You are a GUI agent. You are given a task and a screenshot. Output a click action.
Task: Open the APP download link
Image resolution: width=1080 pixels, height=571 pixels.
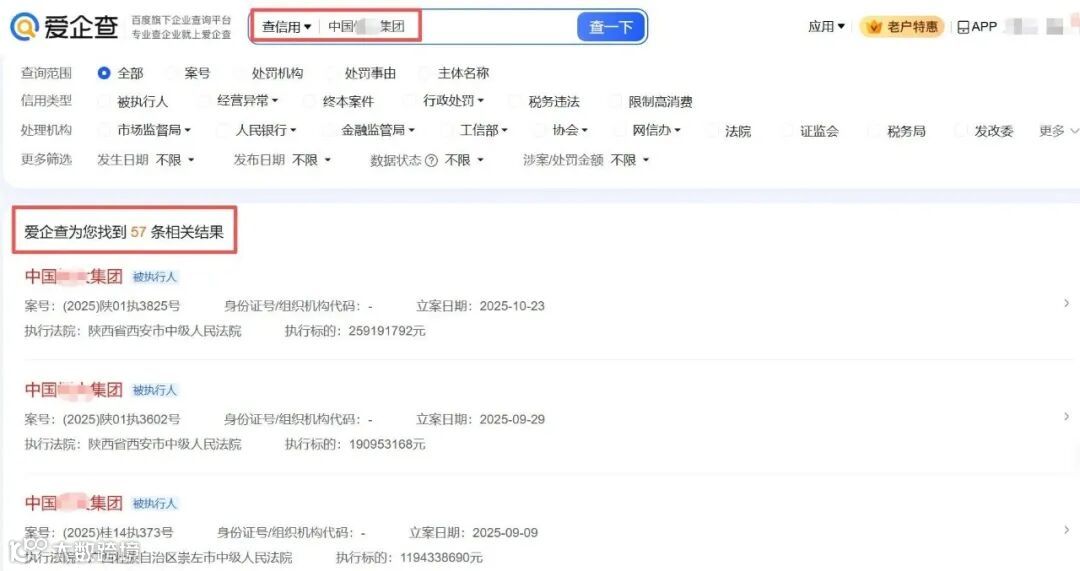[977, 27]
